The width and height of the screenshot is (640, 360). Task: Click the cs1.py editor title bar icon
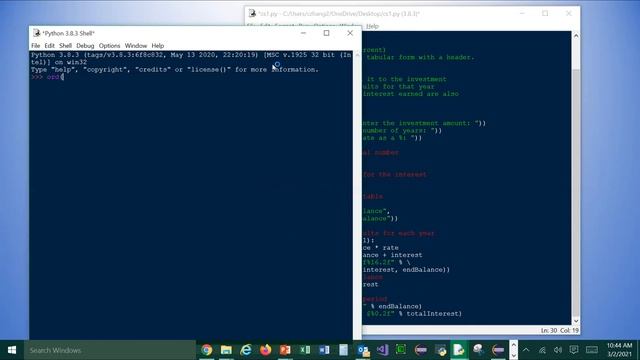click(x=252, y=13)
